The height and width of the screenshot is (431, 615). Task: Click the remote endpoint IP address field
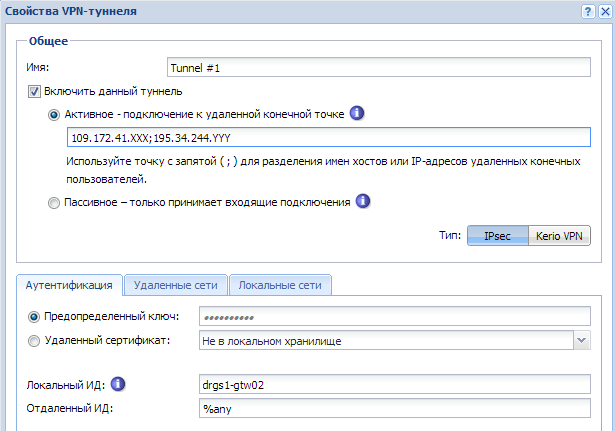point(329,137)
